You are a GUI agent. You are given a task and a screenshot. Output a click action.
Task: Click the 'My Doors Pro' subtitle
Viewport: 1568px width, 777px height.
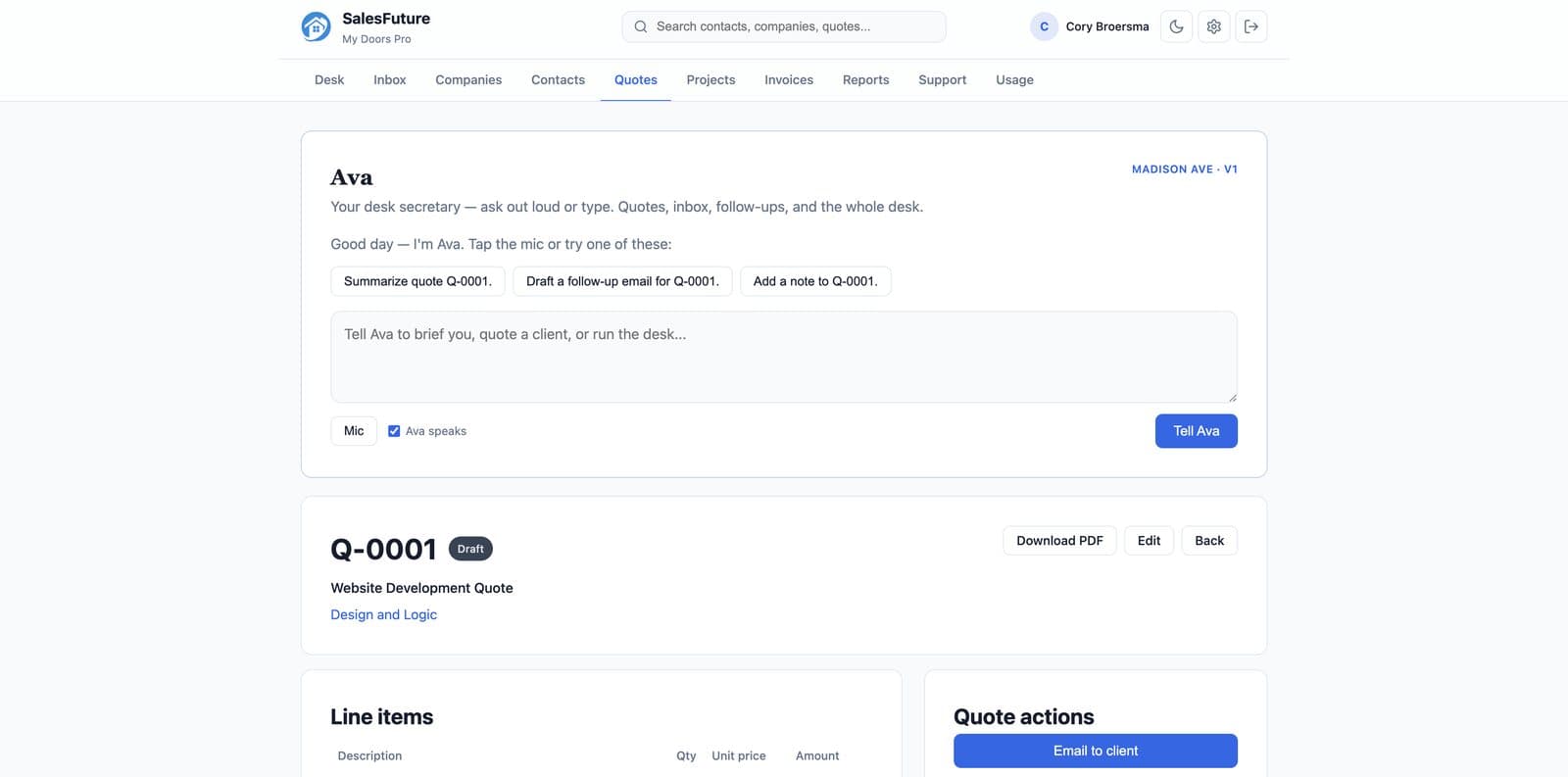(376, 39)
